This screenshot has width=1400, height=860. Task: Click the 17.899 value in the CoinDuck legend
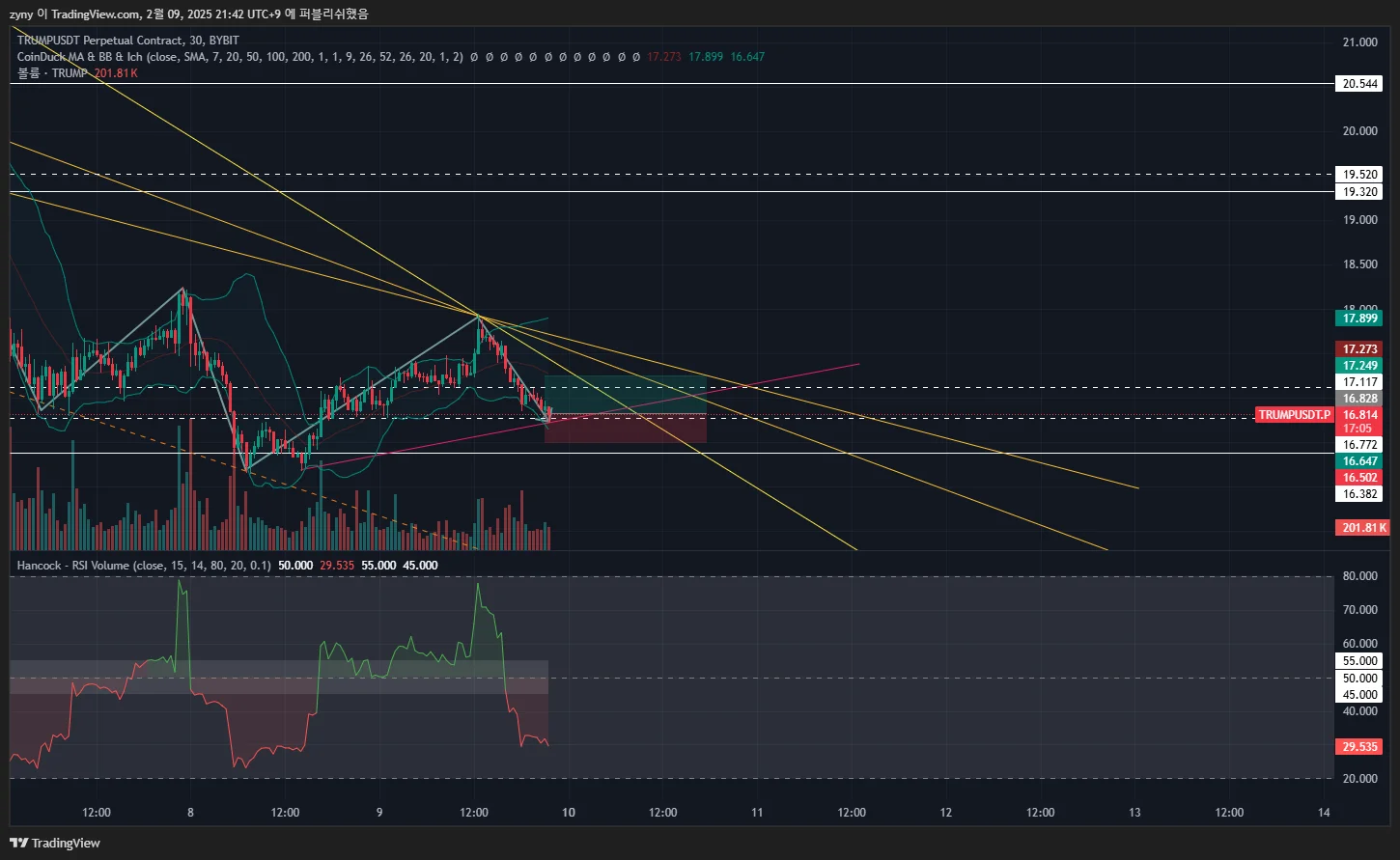[706, 57]
